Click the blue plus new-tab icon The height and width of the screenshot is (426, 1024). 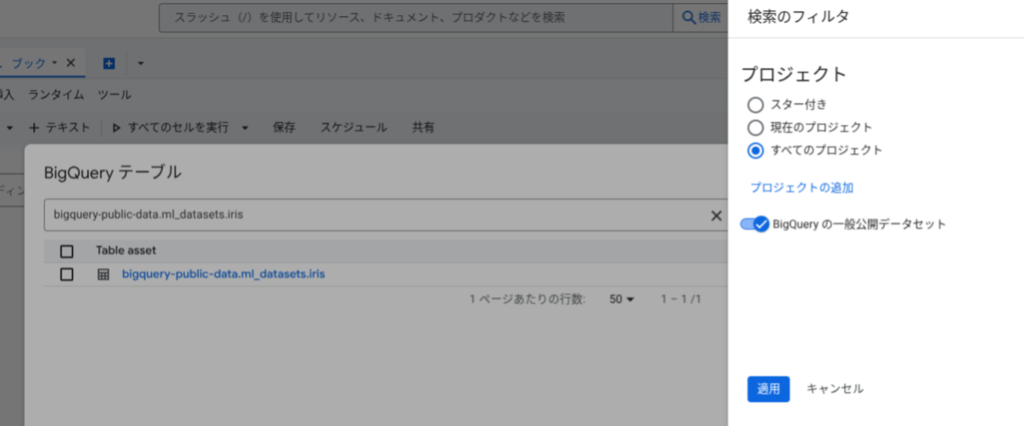(109, 63)
